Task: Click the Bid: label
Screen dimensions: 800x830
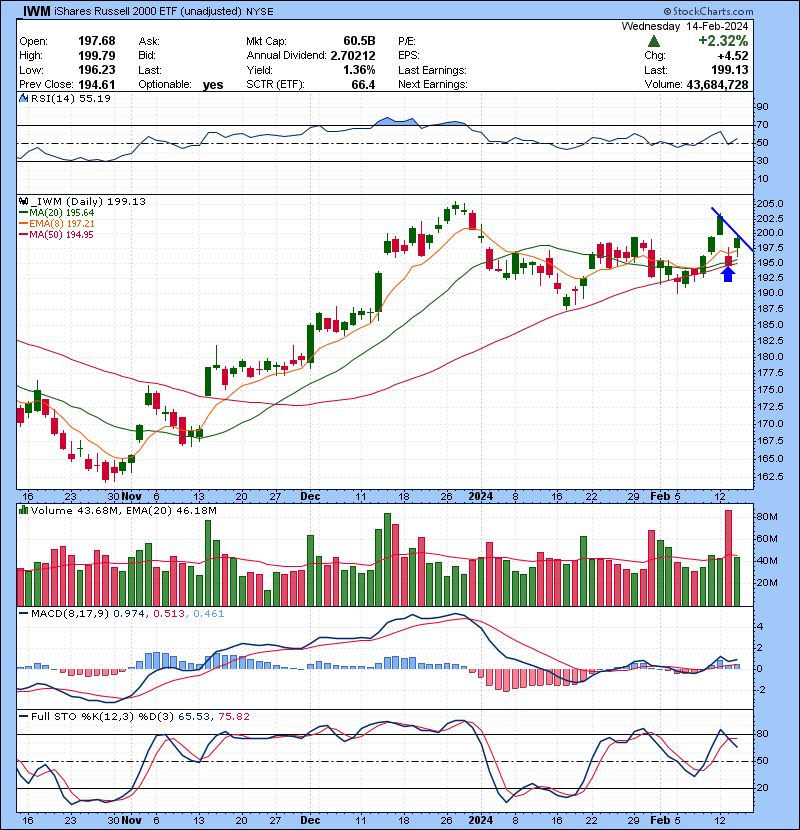Action: coord(148,56)
